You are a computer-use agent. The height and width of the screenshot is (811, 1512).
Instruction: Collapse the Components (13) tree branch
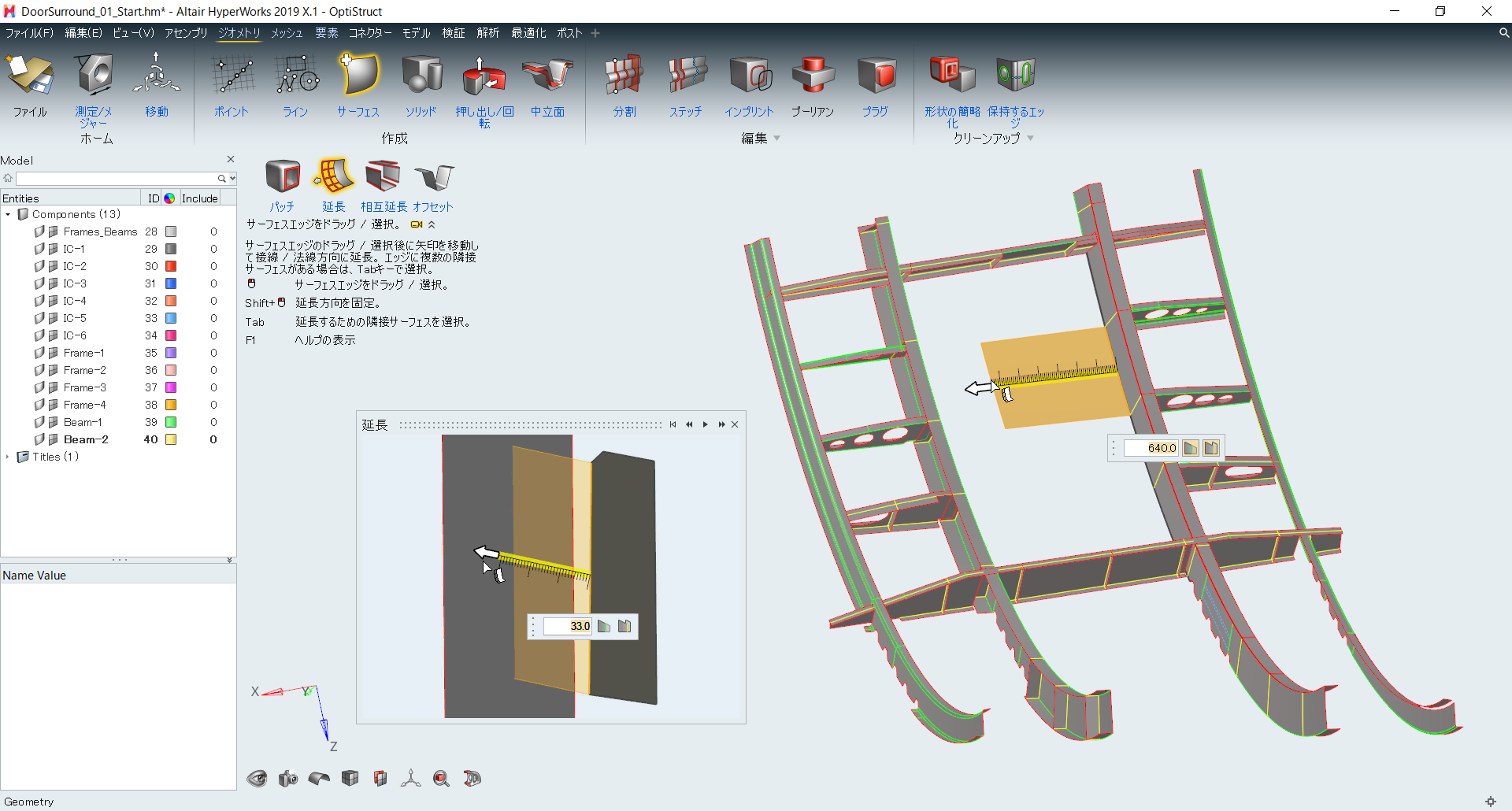coord(8,213)
